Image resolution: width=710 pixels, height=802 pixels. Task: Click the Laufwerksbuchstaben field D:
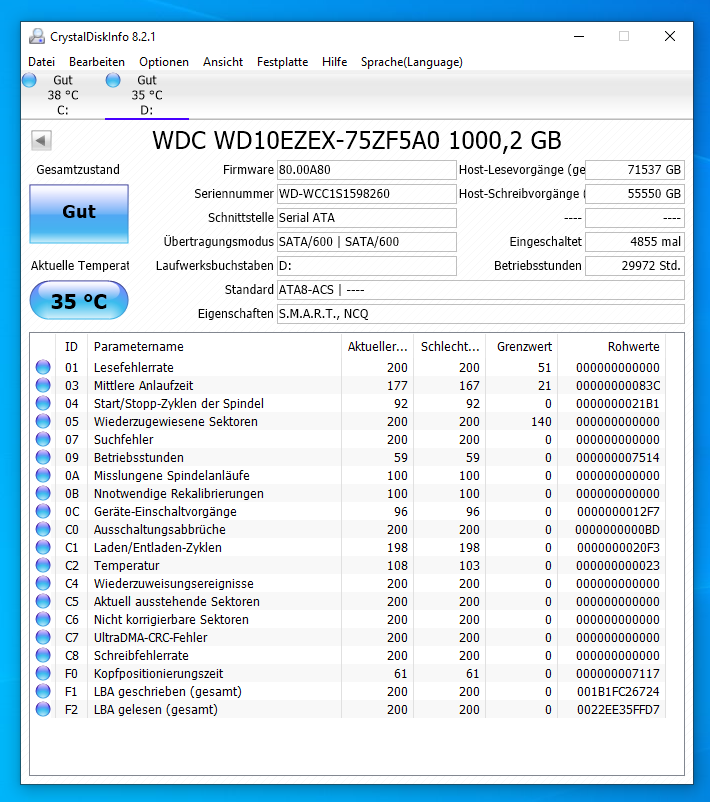[x=367, y=266]
